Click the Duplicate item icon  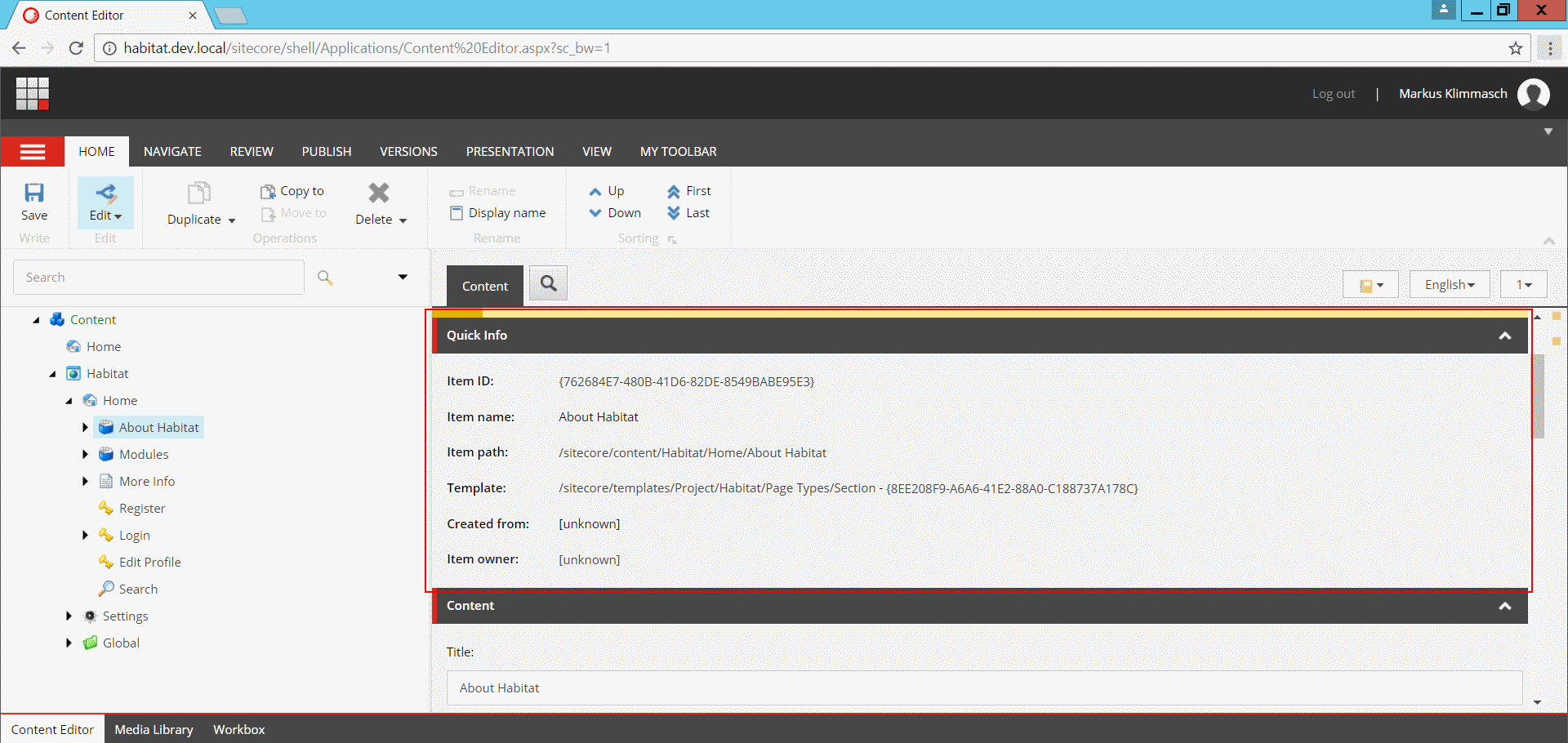click(x=198, y=193)
